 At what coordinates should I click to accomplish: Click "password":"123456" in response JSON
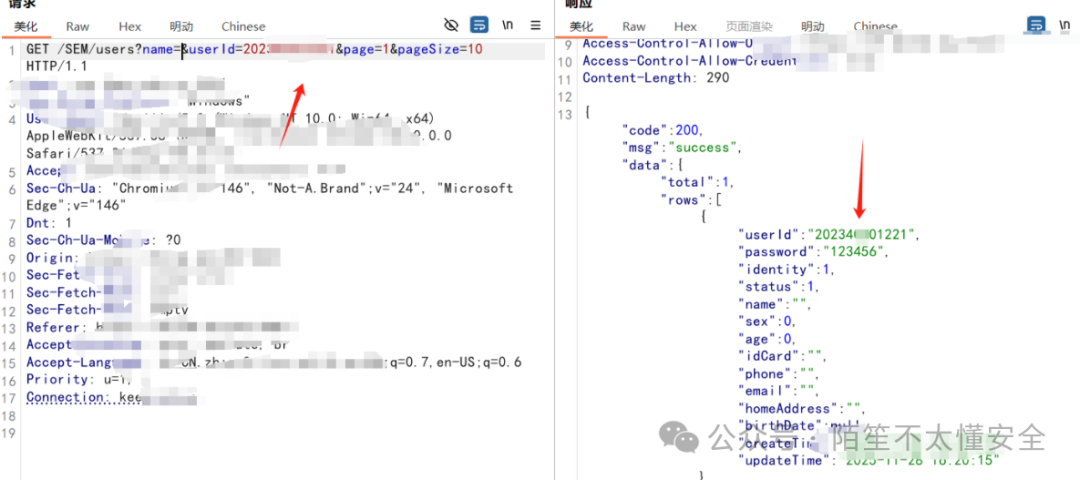(x=814, y=251)
